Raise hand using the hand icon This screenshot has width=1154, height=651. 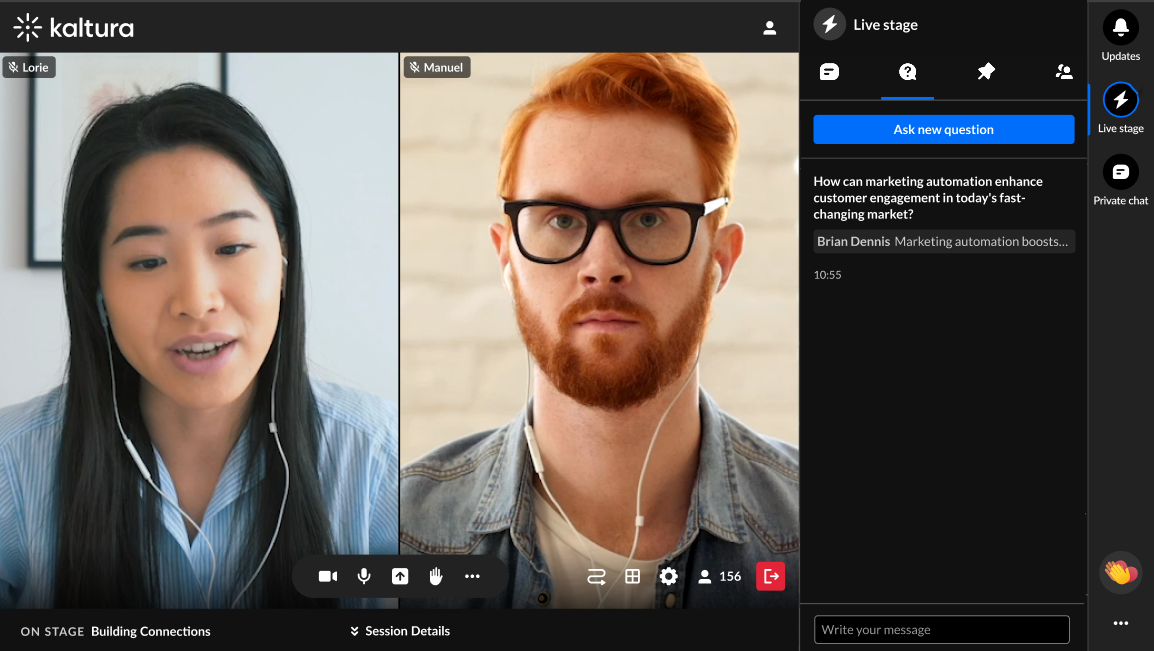pos(436,576)
